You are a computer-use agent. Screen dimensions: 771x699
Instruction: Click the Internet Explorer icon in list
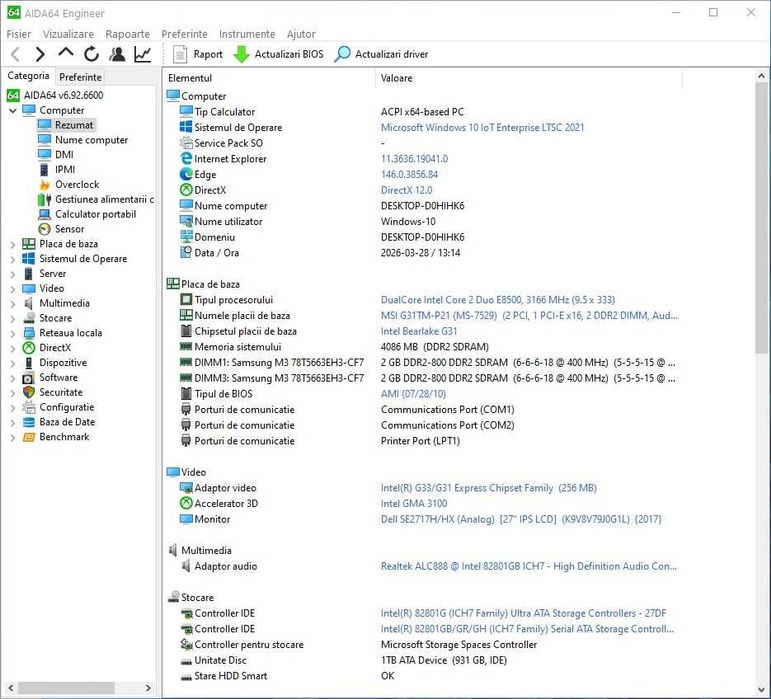click(x=186, y=159)
